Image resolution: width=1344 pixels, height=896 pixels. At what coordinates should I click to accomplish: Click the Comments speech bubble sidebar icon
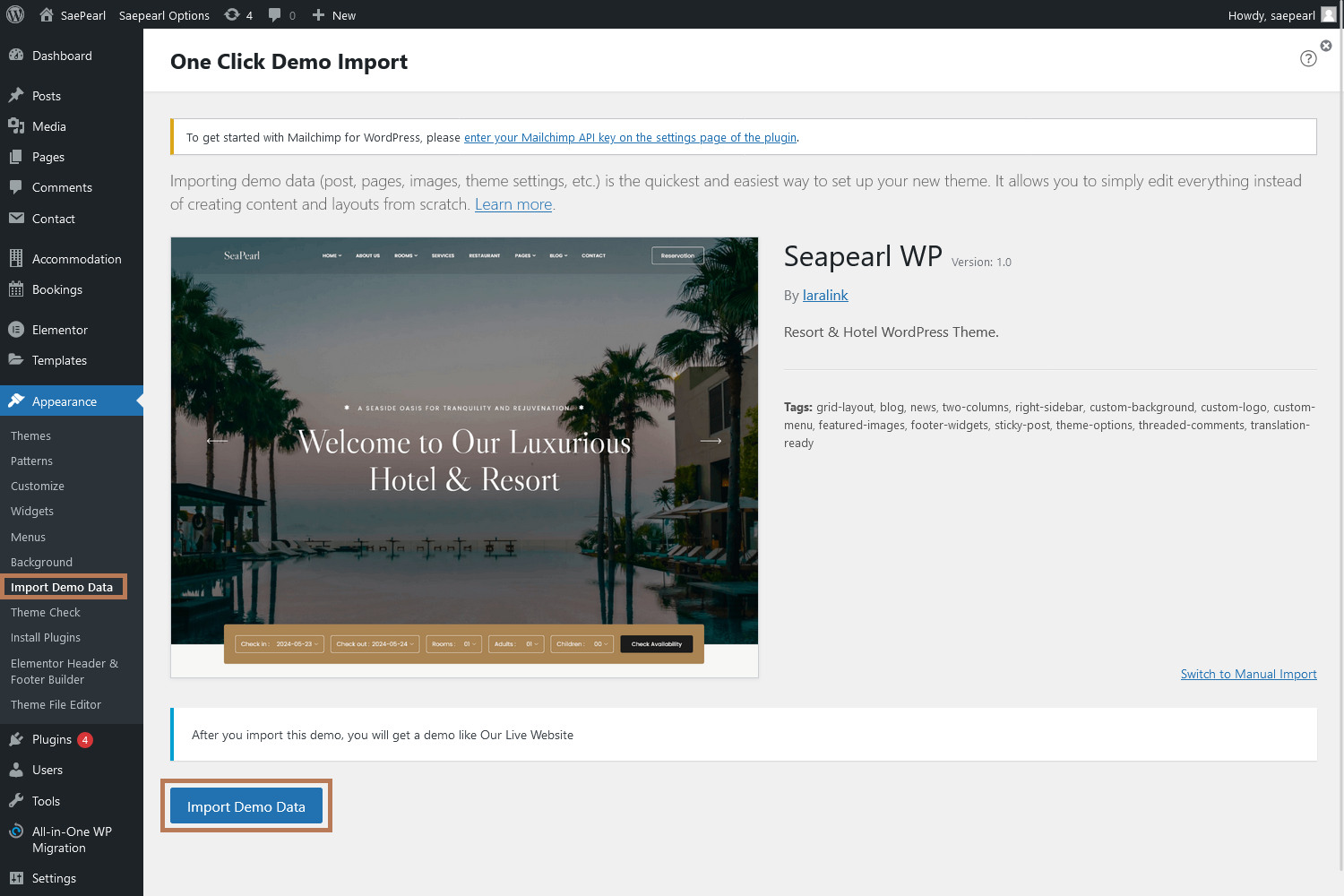[x=16, y=187]
